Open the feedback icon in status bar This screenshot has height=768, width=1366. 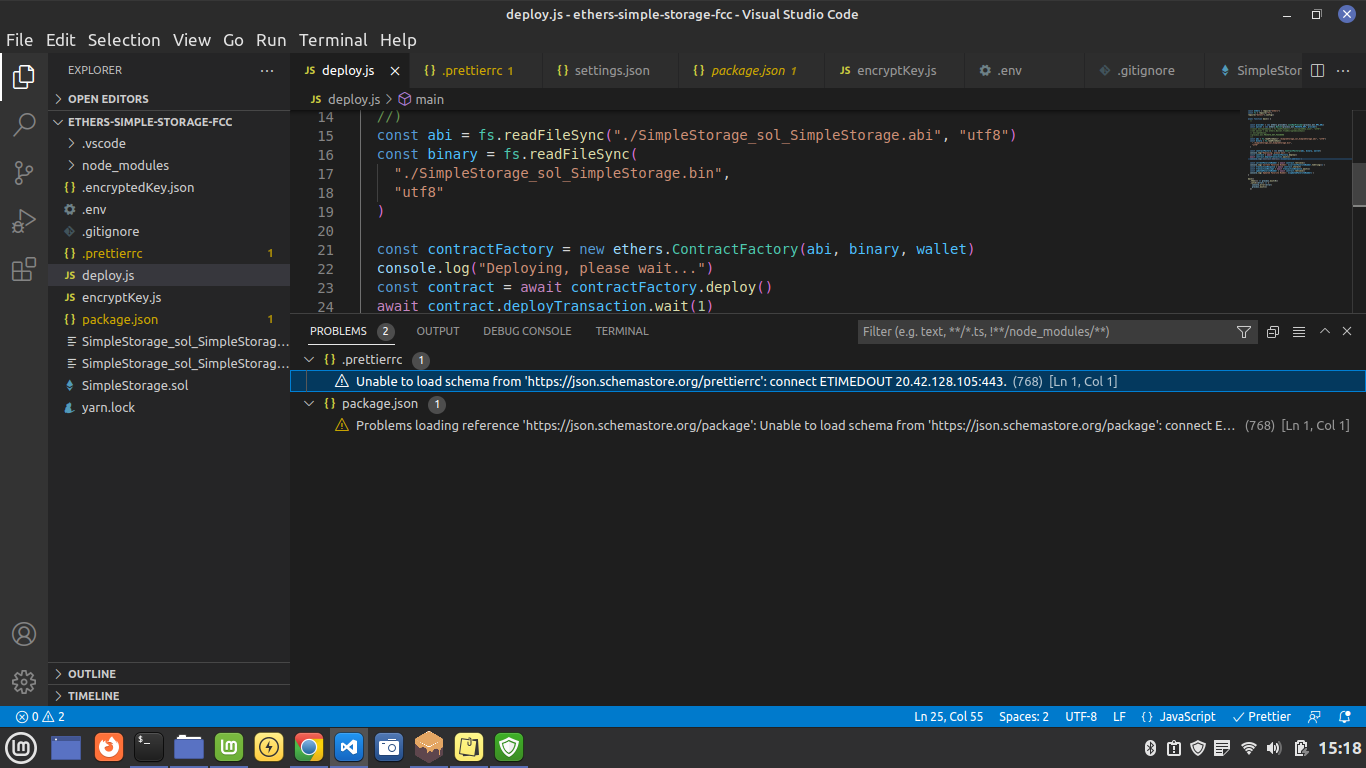pos(1316,717)
